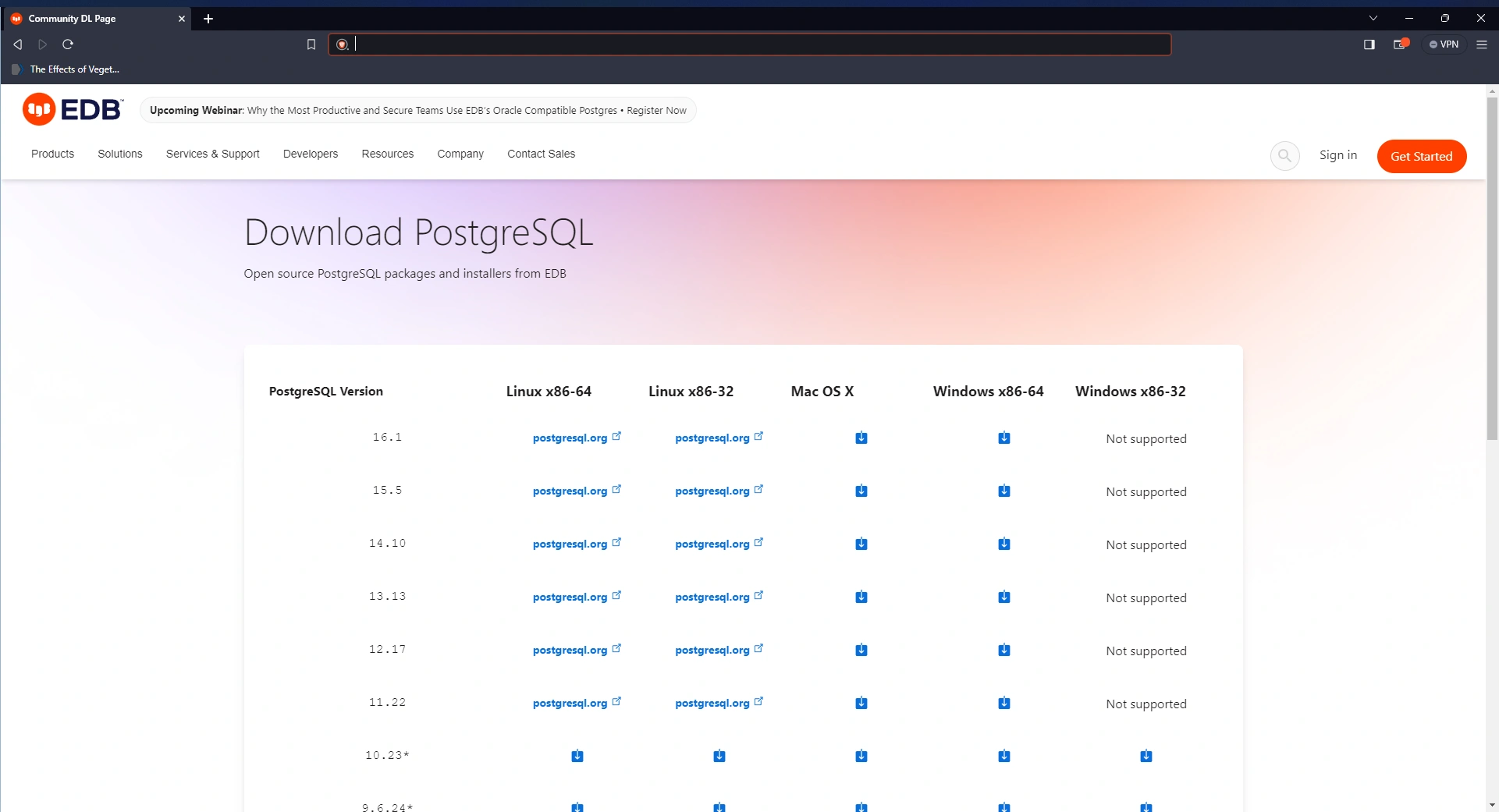Click the vertical page scrollbar

point(1491,269)
